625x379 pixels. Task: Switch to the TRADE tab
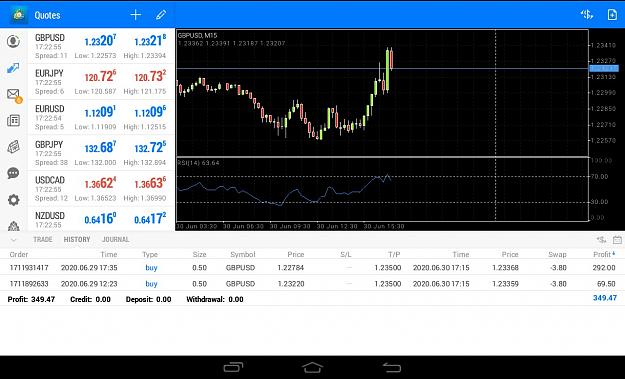[x=43, y=240]
